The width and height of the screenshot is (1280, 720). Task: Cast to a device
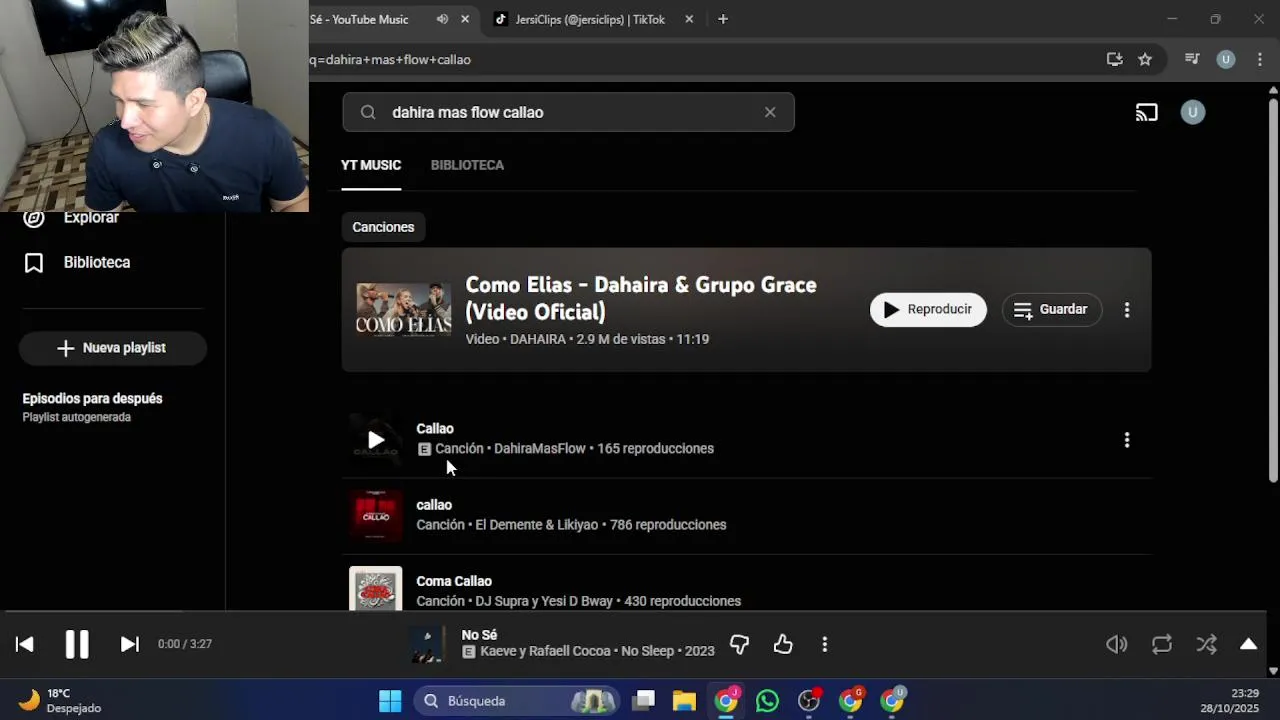point(1147,112)
